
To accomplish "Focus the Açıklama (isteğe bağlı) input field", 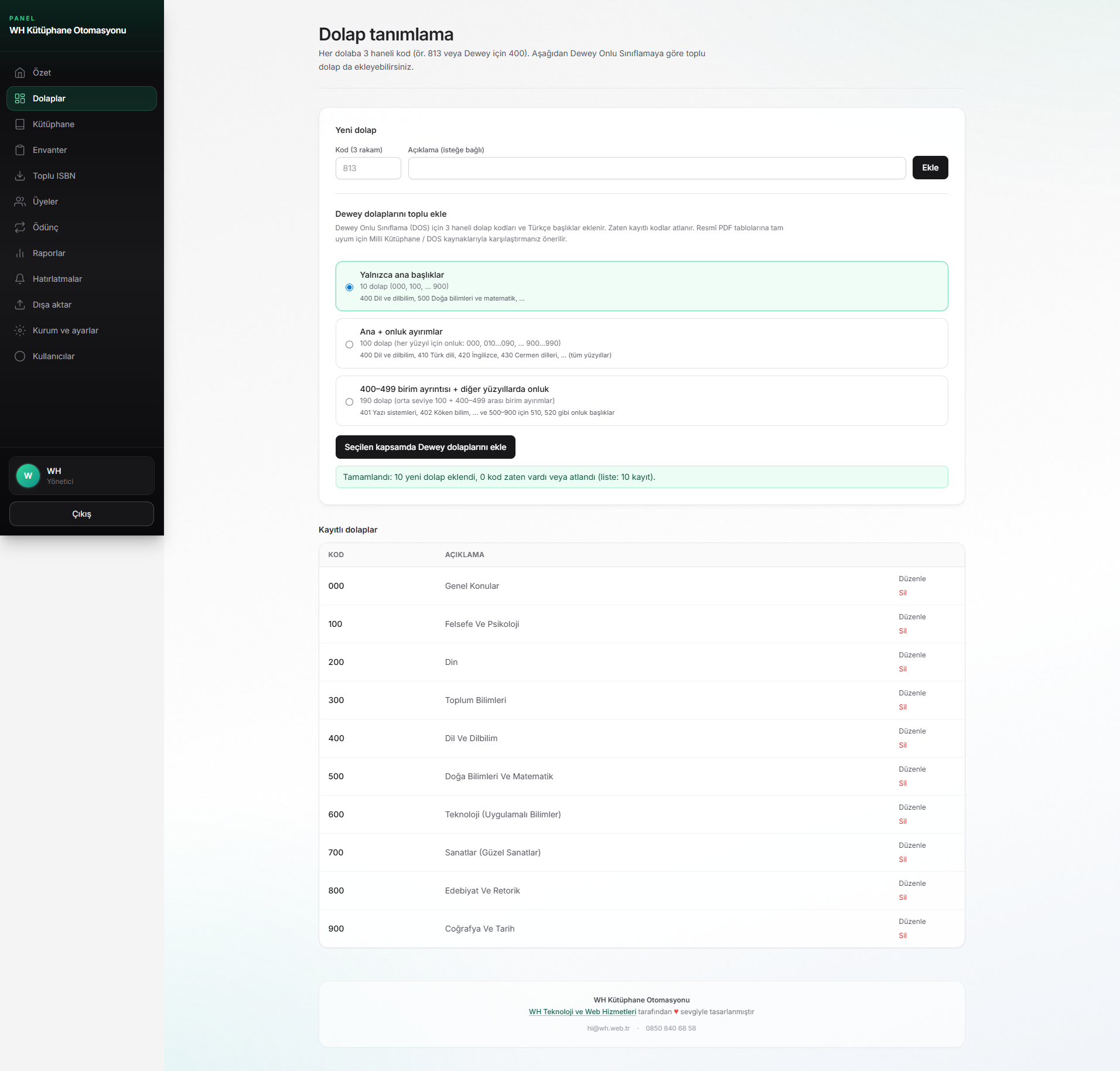I will pyautogui.click(x=657, y=168).
